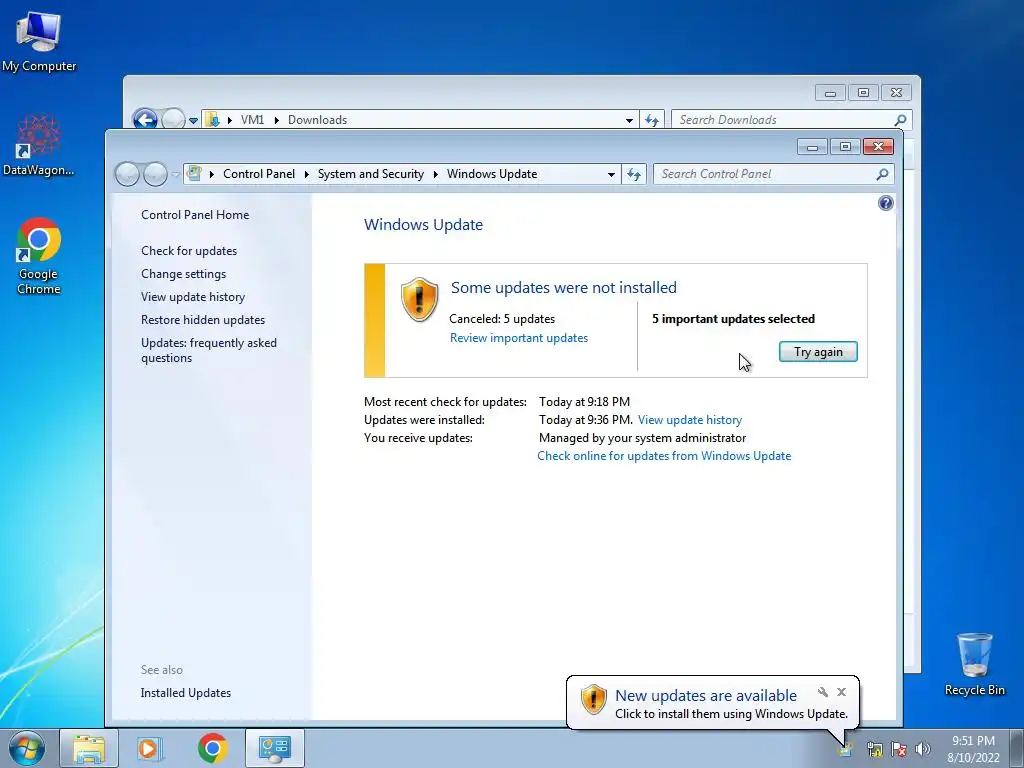Click the orange warning shield icon
The image size is (1024, 768).
click(x=419, y=300)
